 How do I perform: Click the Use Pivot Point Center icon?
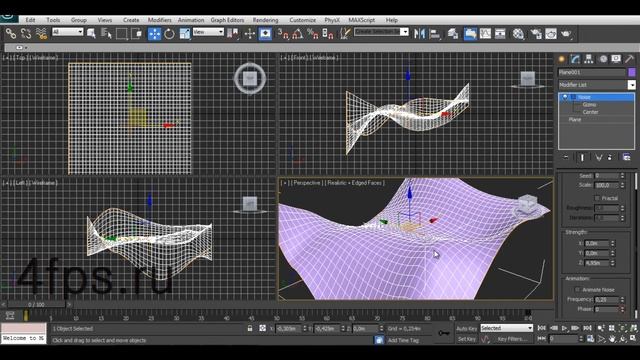pyautogui.click(x=233, y=33)
